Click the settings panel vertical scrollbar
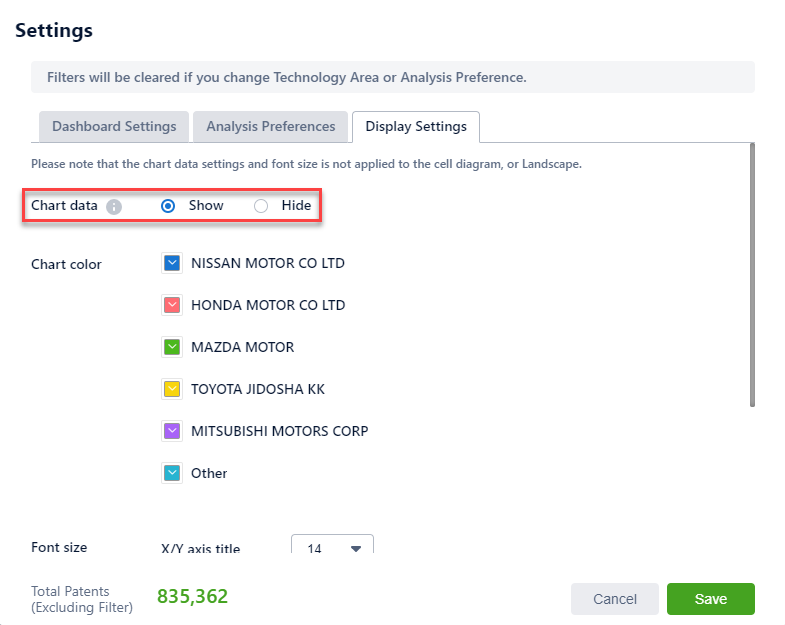This screenshot has width=785, height=625. click(751, 275)
